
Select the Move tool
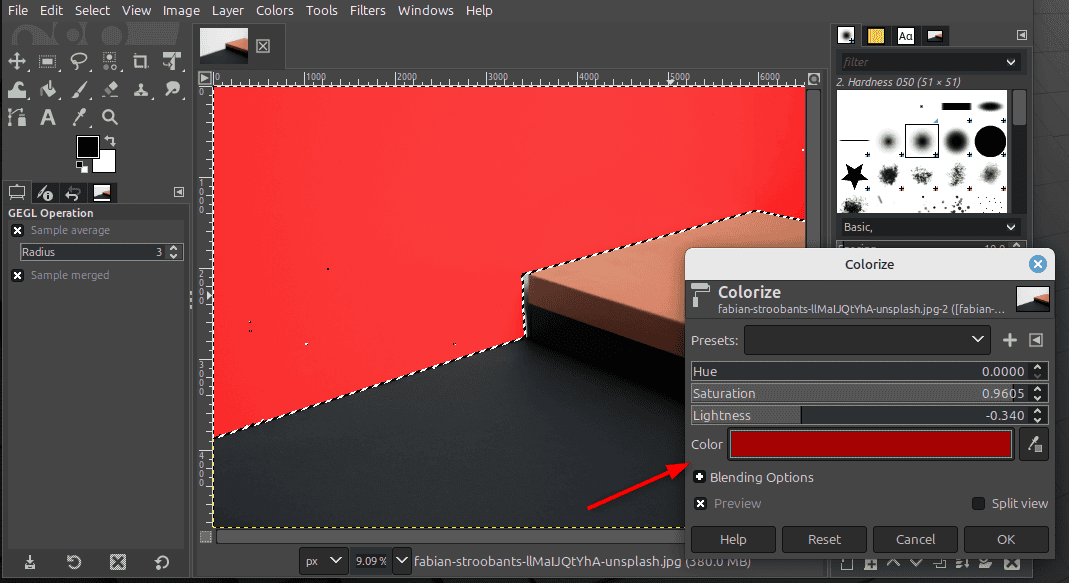[x=17, y=62]
